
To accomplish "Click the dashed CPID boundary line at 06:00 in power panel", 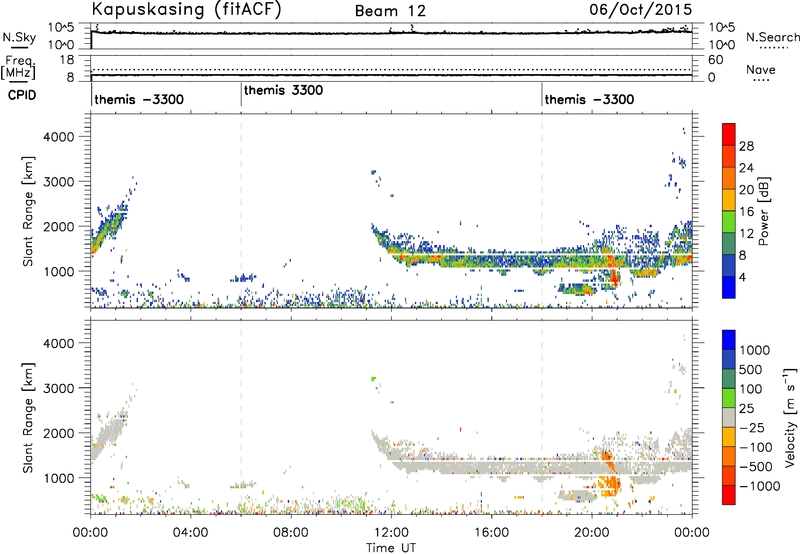I will pos(241,211).
